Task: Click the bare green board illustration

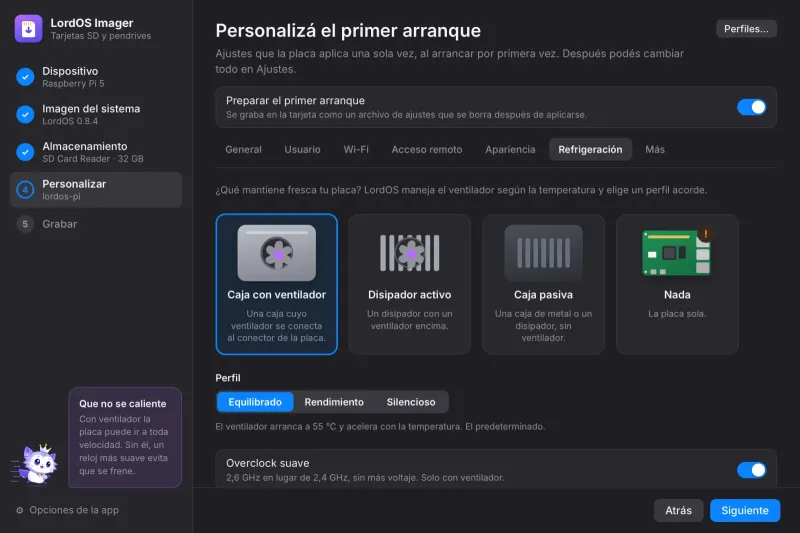Action: pos(677,253)
